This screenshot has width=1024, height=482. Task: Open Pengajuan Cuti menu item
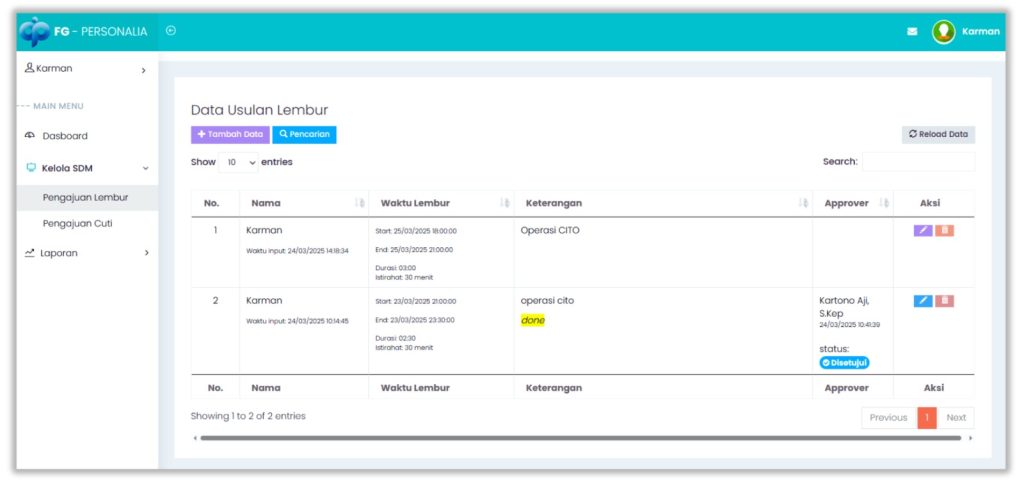pyautogui.click(x=77, y=223)
